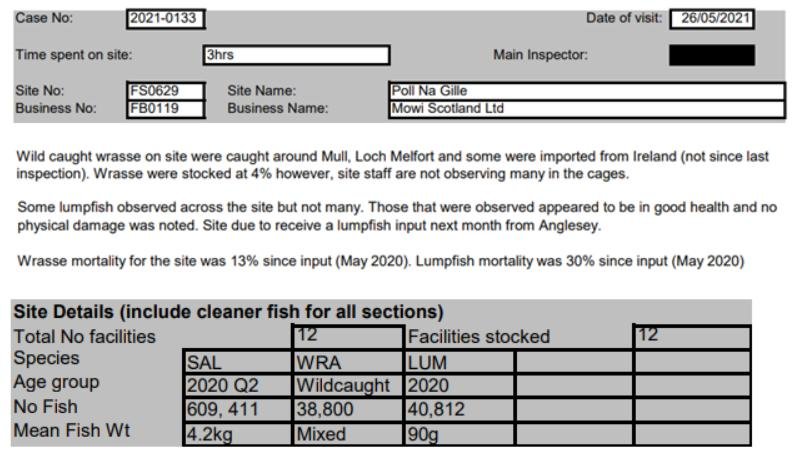Select the LUM species cell

pyautogui.click(x=458, y=361)
